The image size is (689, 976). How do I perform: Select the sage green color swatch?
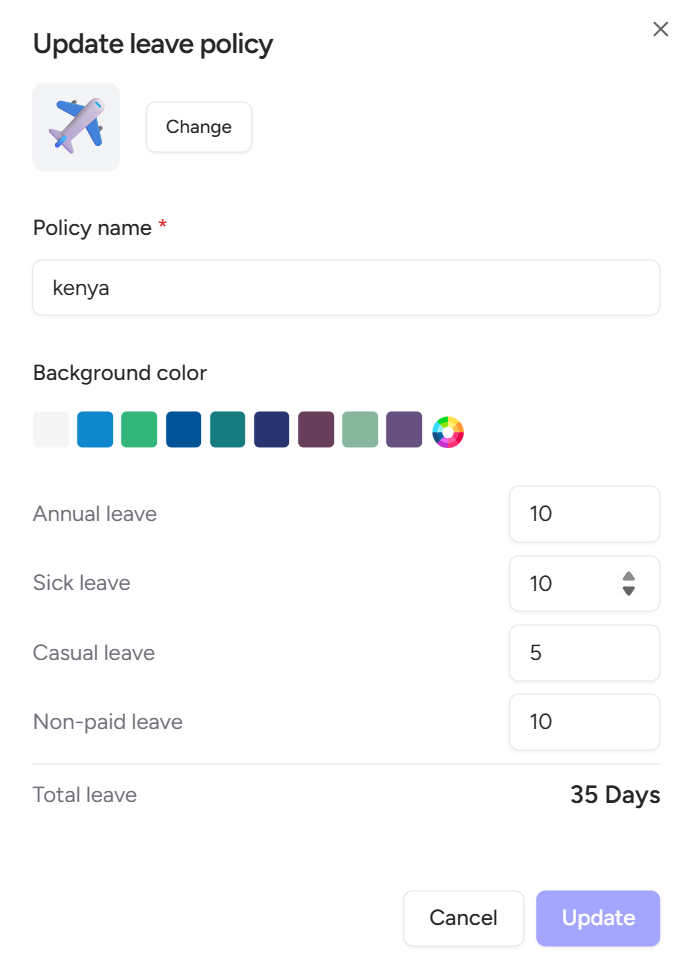(360, 429)
